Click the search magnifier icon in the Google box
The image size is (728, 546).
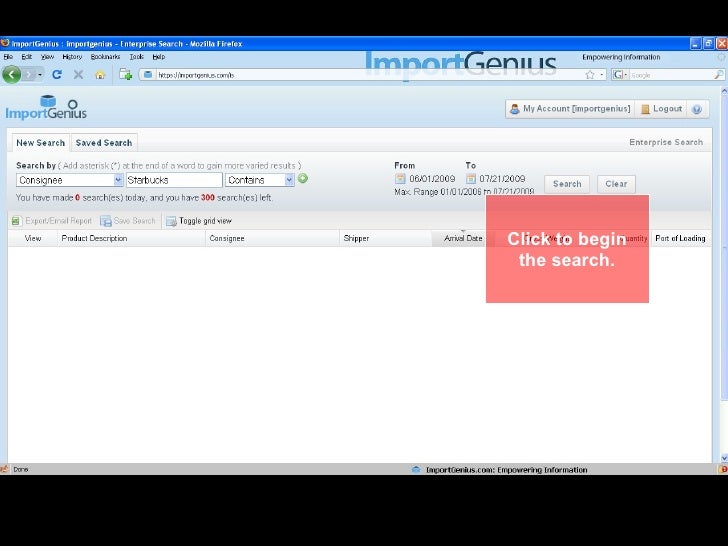[718, 74]
